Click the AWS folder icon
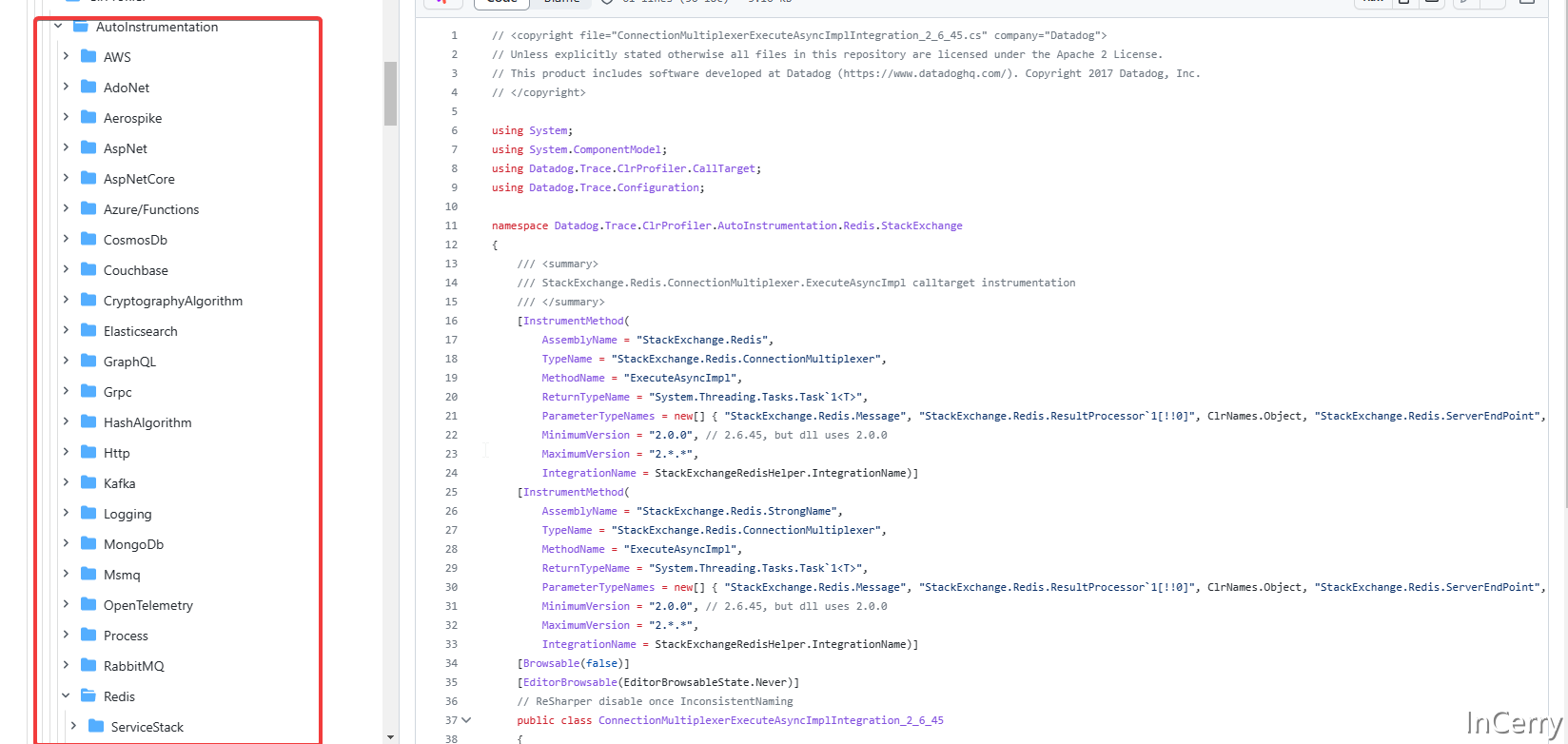The image size is (1568, 744). [88, 56]
